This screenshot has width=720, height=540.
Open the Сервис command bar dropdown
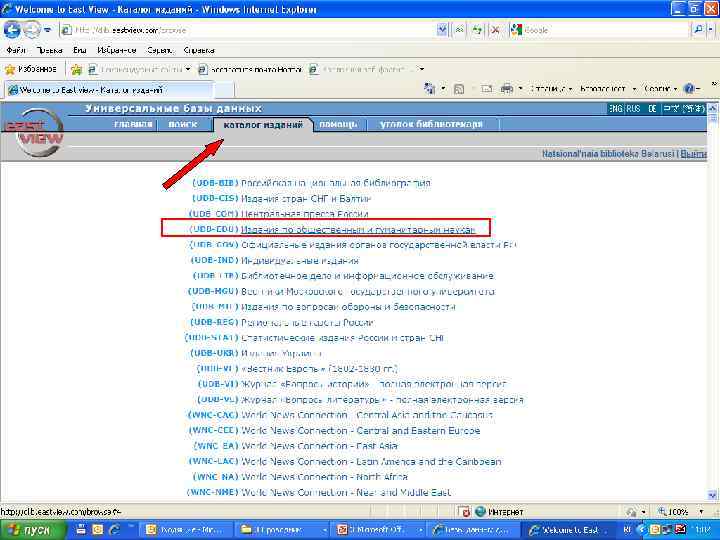point(660,89)
